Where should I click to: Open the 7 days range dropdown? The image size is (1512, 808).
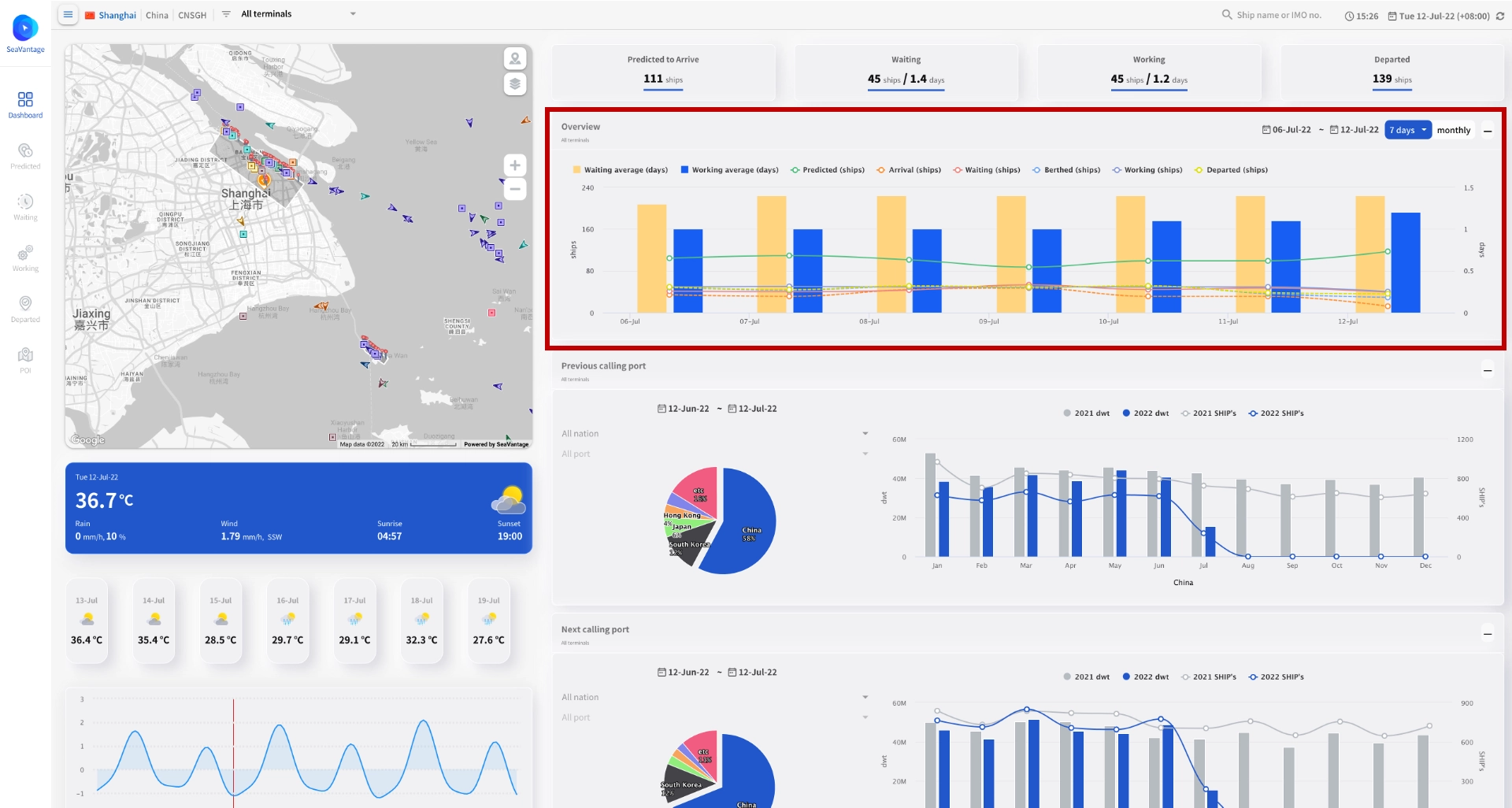(1408, 130)
